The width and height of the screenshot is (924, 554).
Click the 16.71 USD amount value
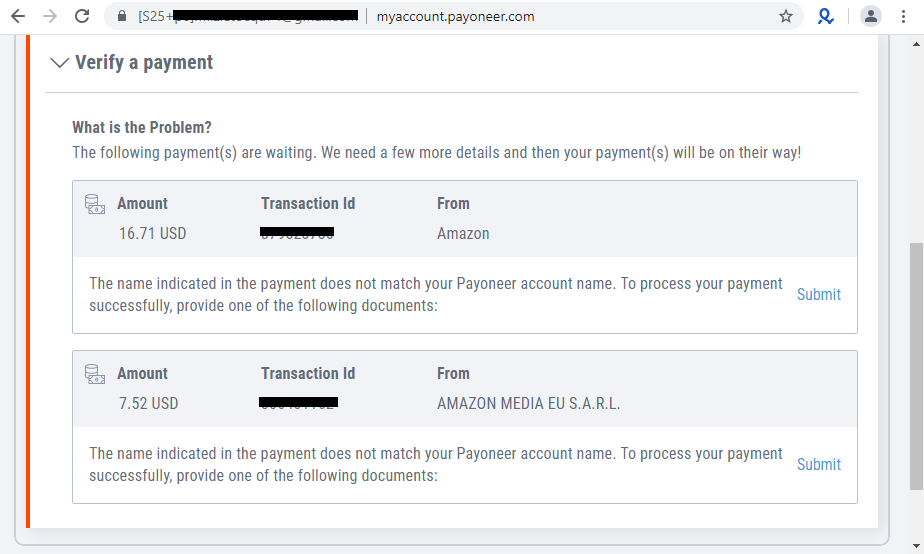152,234
